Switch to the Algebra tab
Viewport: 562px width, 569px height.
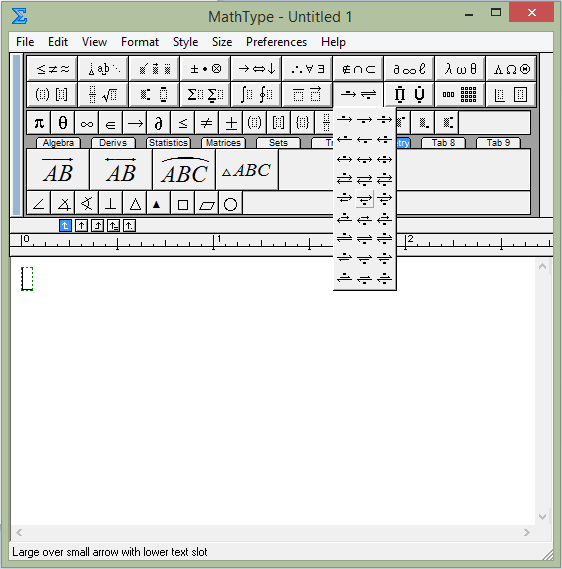click(x=58, y=143)
